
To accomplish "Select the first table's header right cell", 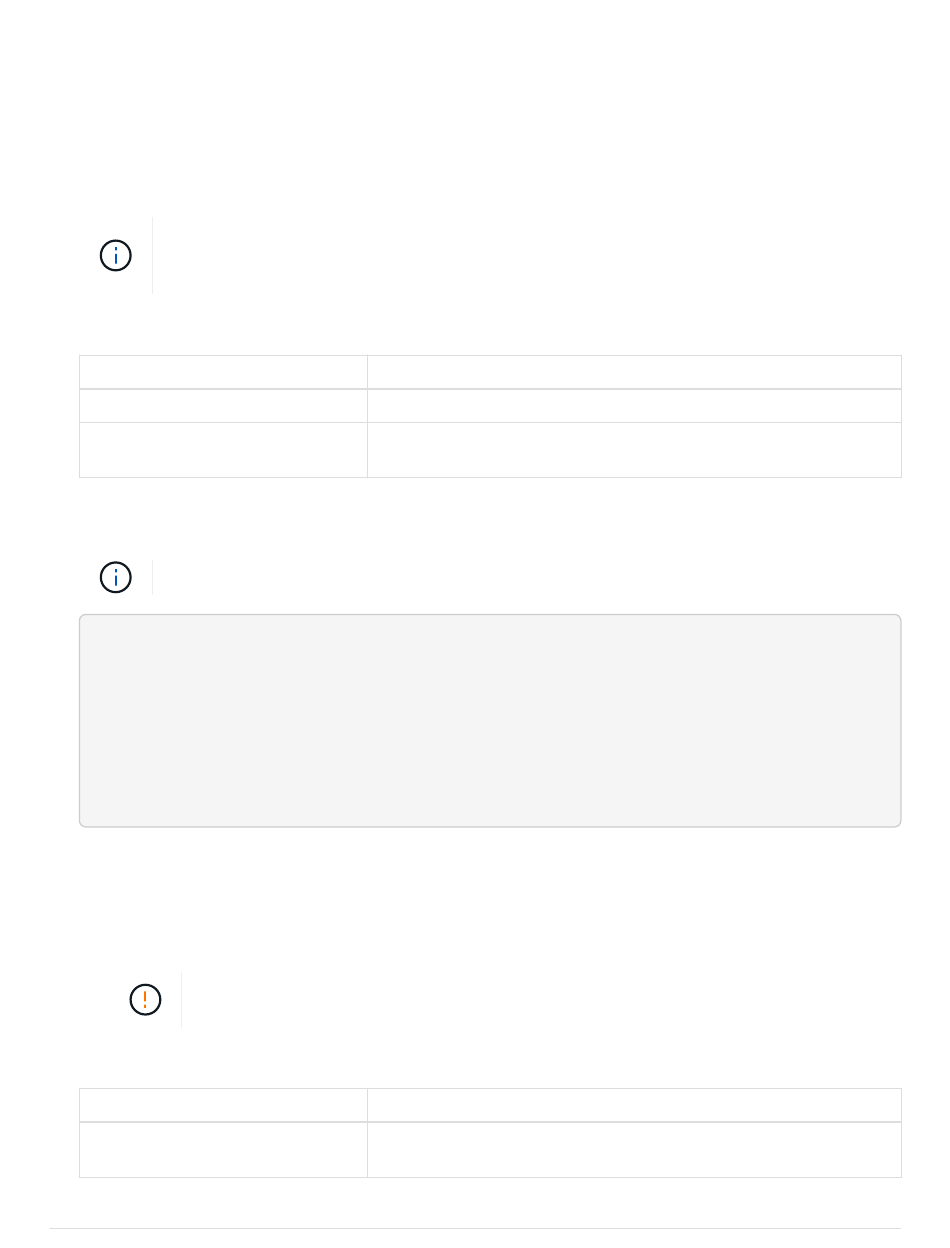I will point(634,372).
